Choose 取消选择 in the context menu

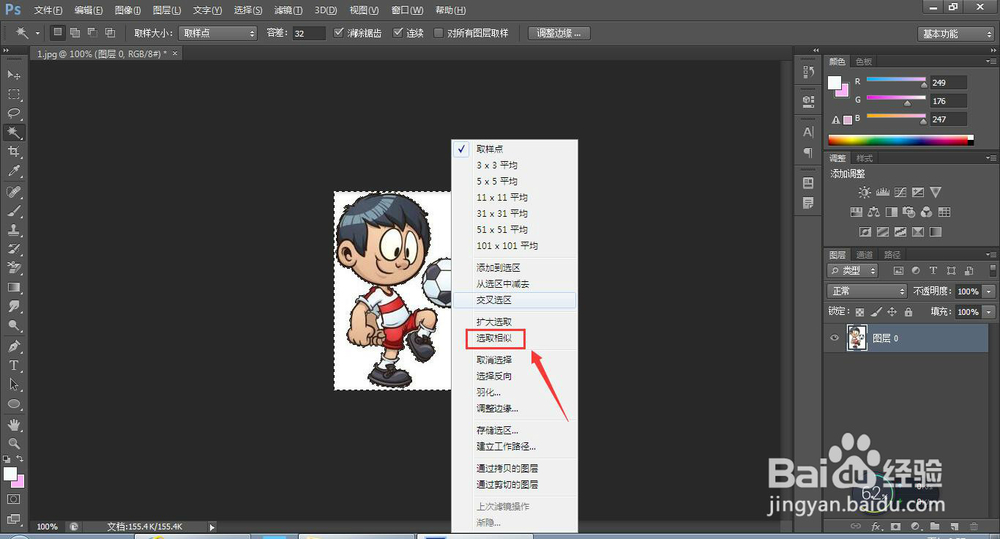coord(494,360)
